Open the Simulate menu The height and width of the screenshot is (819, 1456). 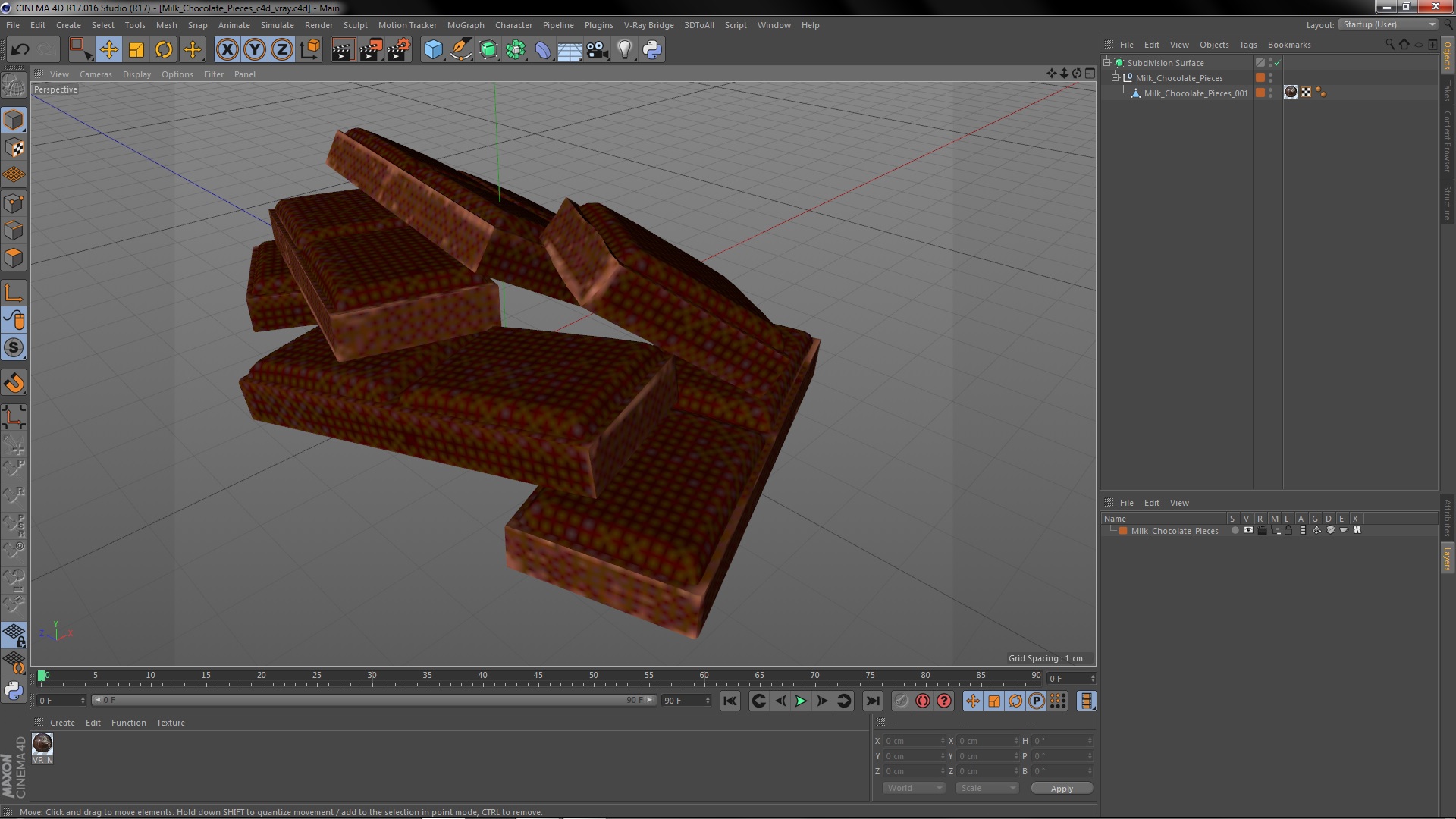(277, 25)
